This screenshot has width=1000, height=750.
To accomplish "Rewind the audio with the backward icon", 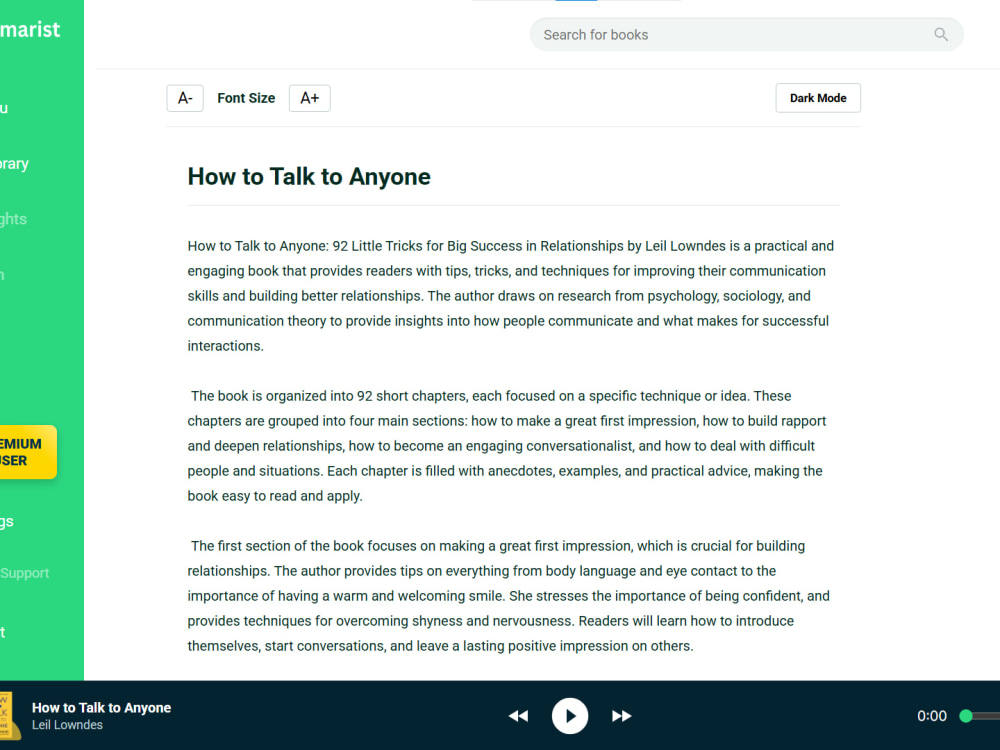I will pyautogui.click(x=518, y=716).
